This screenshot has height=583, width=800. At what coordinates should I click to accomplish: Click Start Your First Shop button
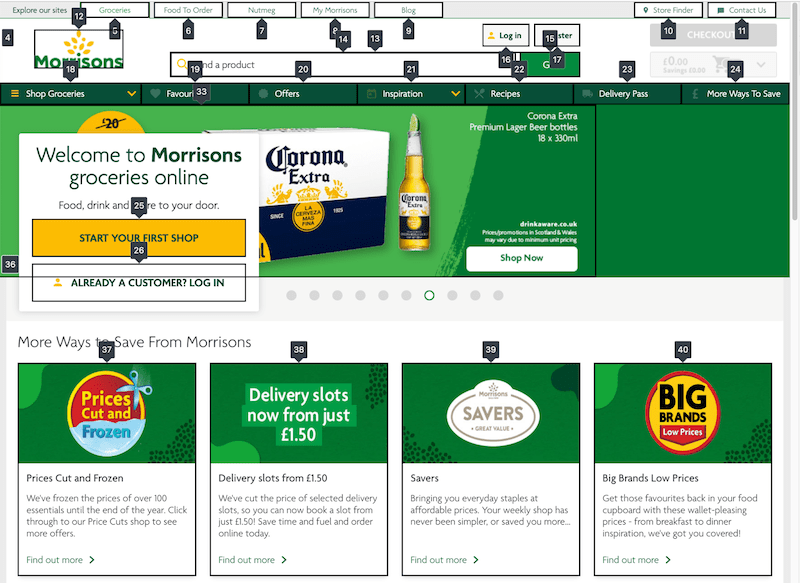point(139,238)
